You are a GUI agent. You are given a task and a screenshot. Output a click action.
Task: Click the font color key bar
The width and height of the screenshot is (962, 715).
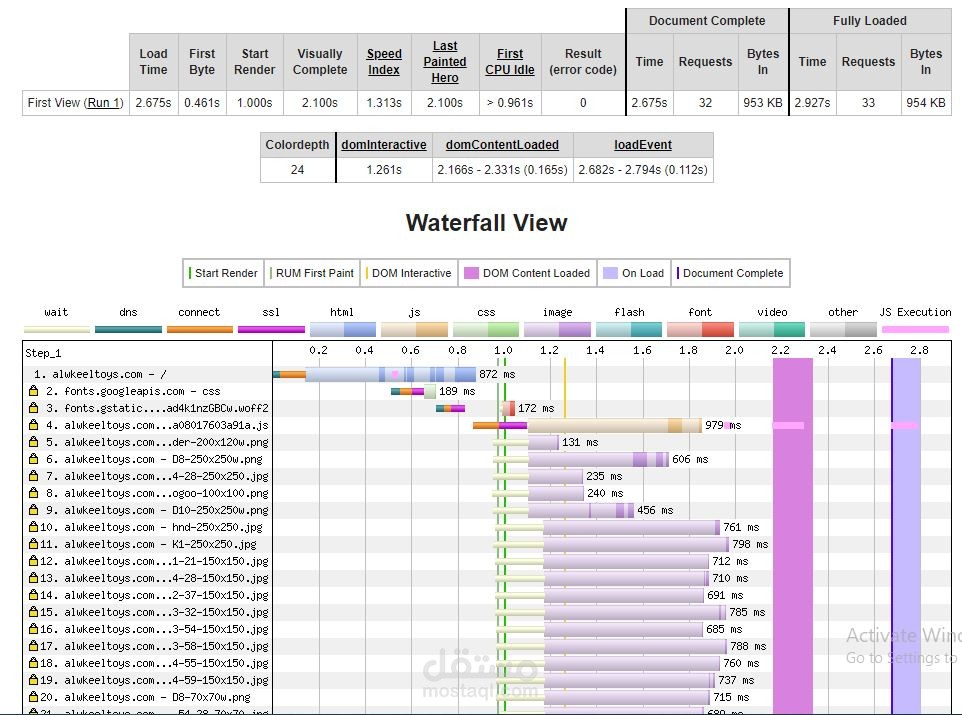pos(700,330)
